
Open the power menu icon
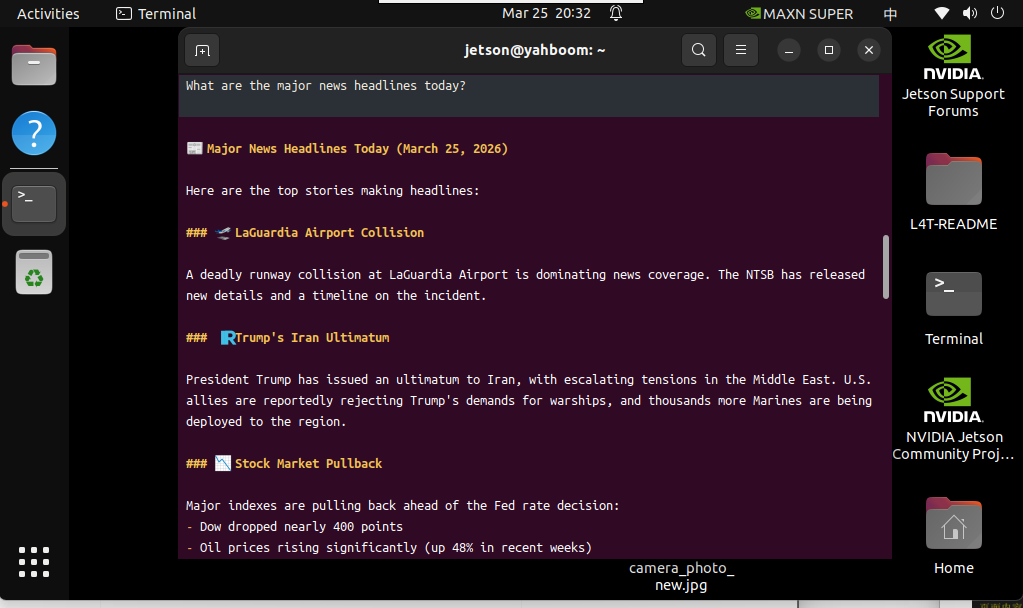(x=997, y=13)
